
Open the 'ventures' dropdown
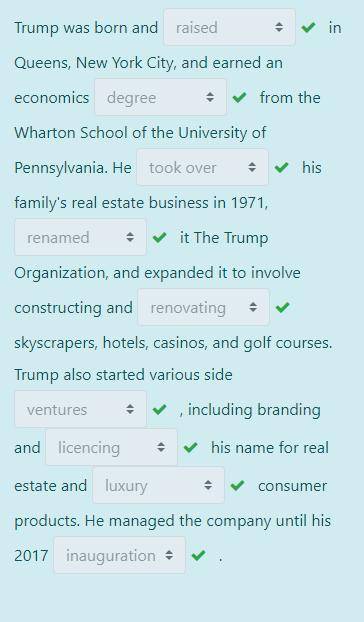[80, 409]
